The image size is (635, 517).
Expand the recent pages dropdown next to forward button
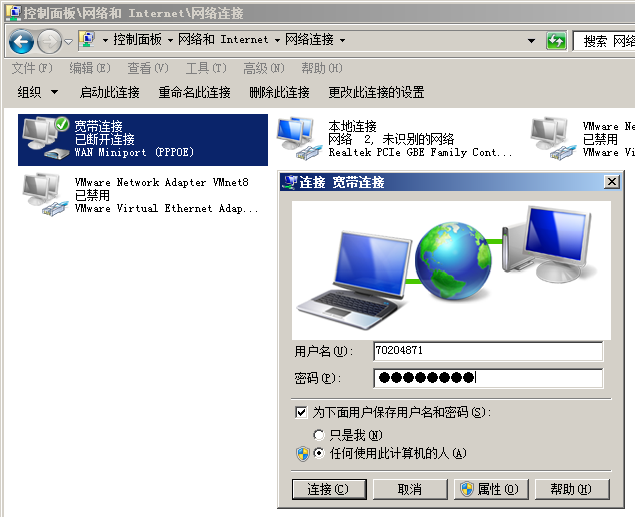pyautogui.click(x=68, y=41)
